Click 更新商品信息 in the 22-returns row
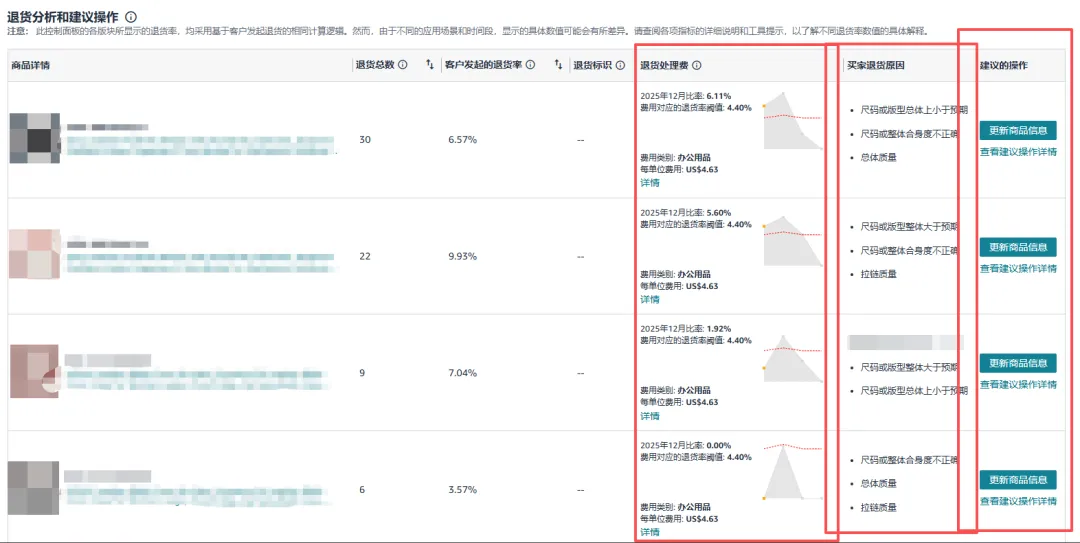 [x=1018, y=247]
